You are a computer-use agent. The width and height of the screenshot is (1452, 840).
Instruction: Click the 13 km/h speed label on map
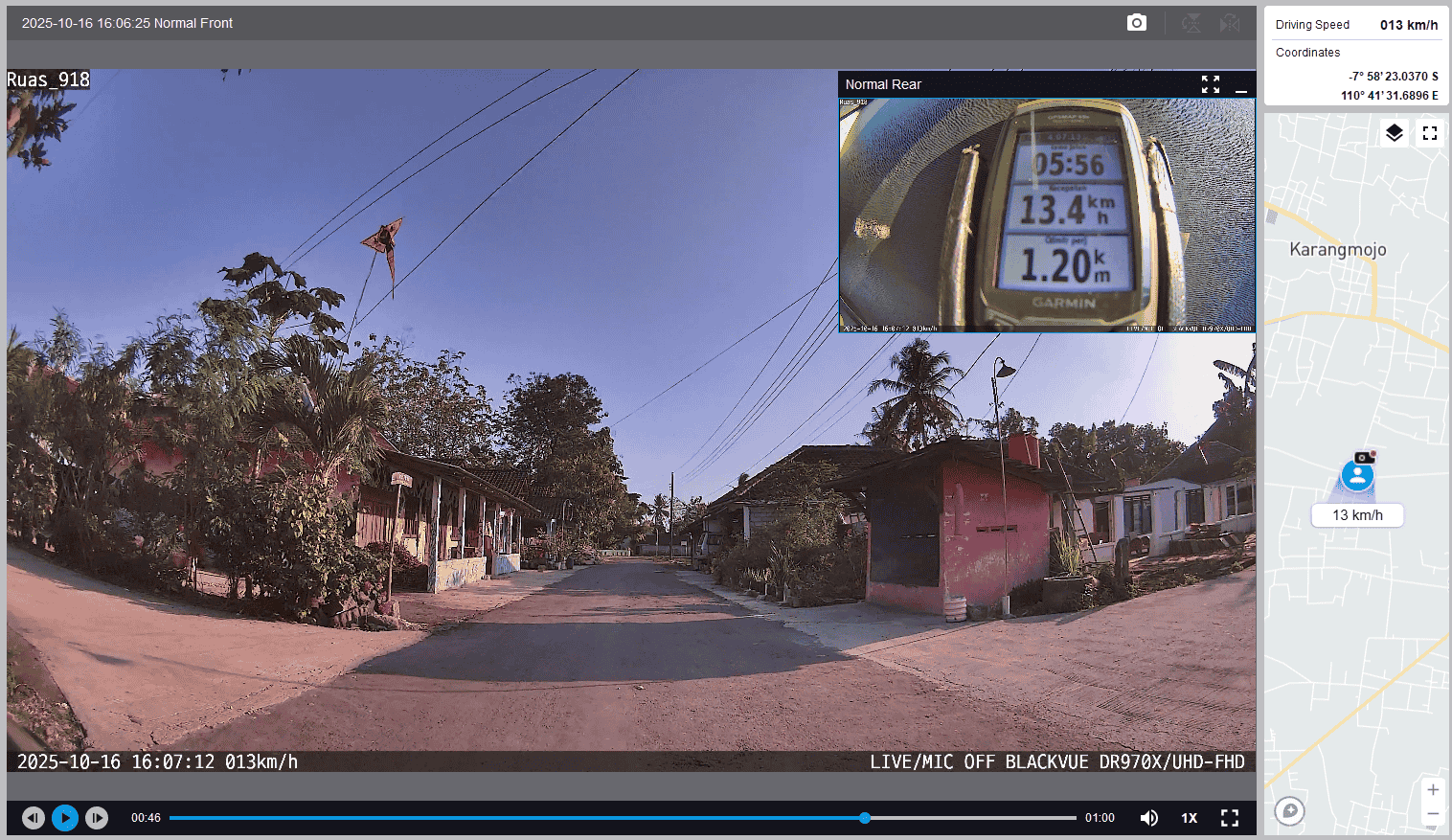[x=1357, y=515]
